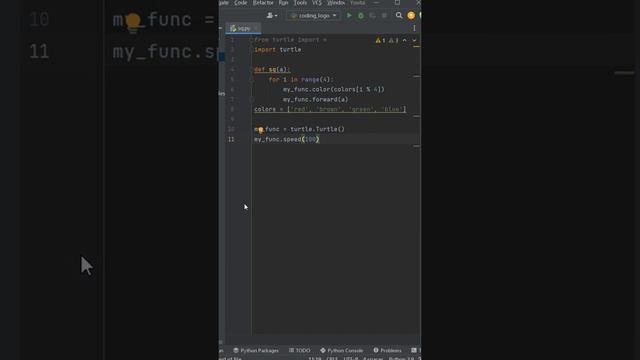The image size is (640, 360).
Task: Open editor tab options kebab menu
Action: click(414, 28)
